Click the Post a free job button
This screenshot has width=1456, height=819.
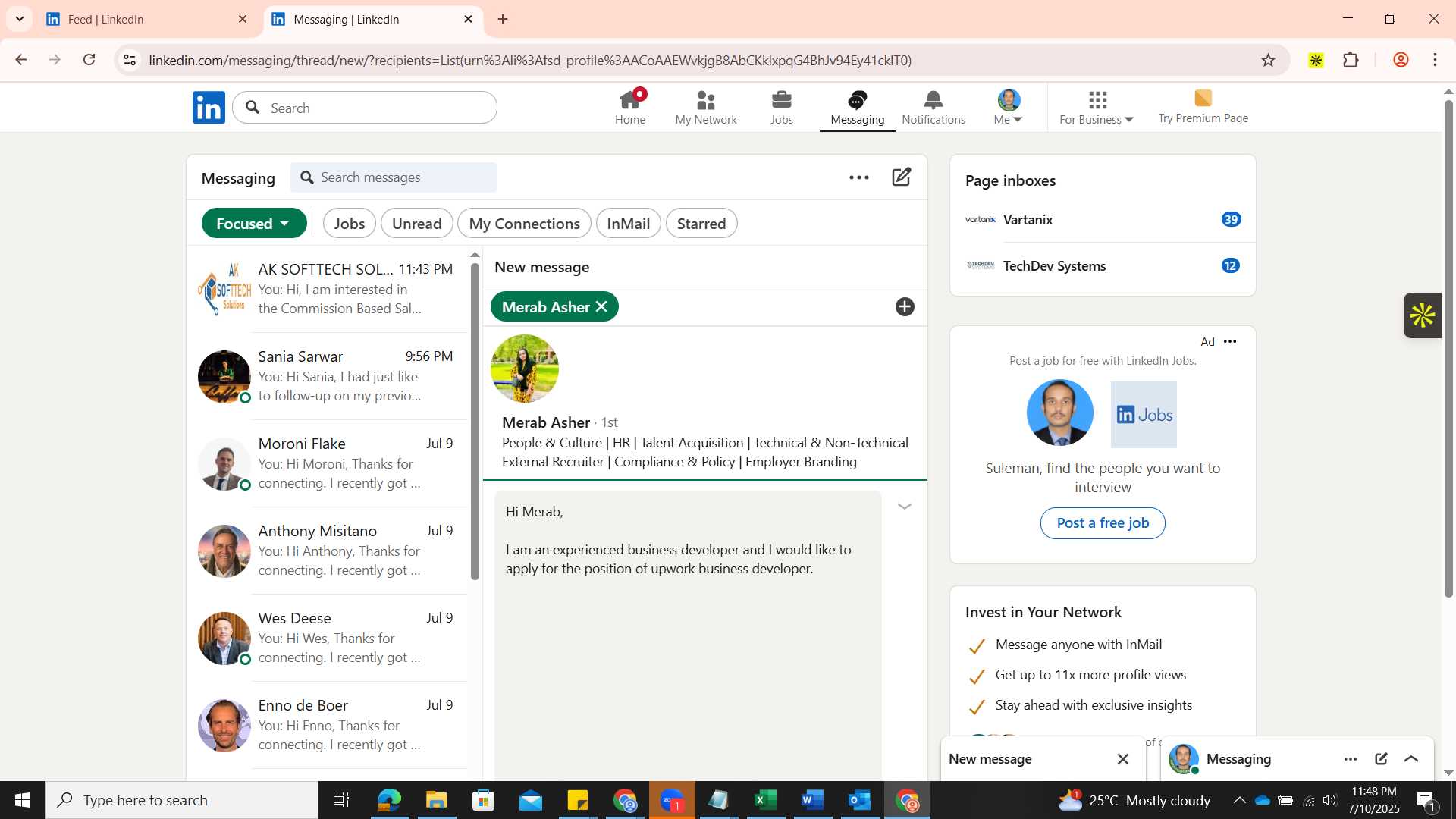coord(1103,523)
